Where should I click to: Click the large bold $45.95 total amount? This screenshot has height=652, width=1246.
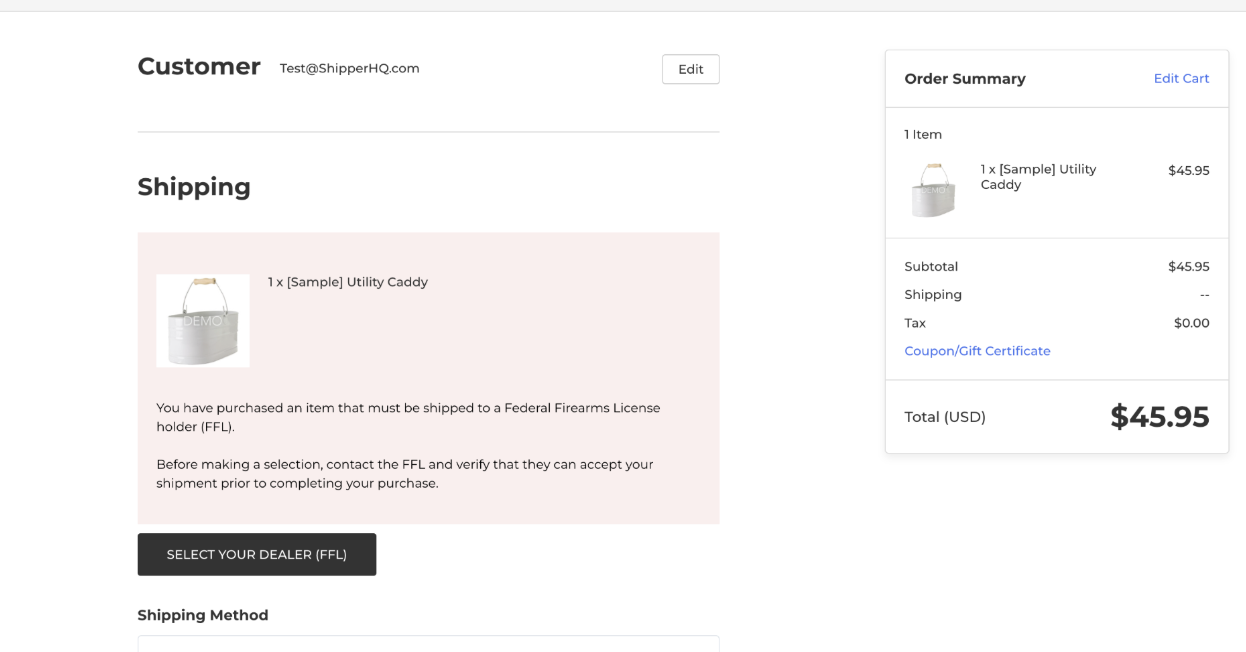click(x=1159, y=417)
